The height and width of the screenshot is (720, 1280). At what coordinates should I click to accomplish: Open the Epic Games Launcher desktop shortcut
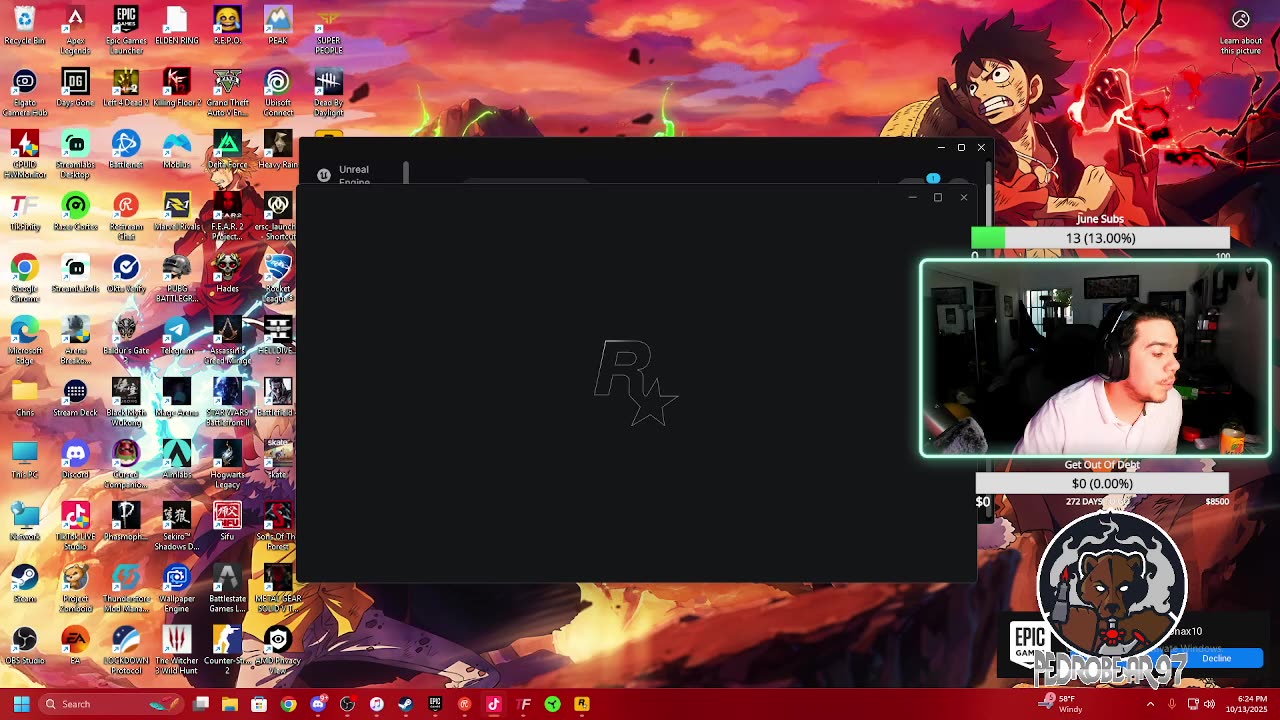[x=126, y=30]
